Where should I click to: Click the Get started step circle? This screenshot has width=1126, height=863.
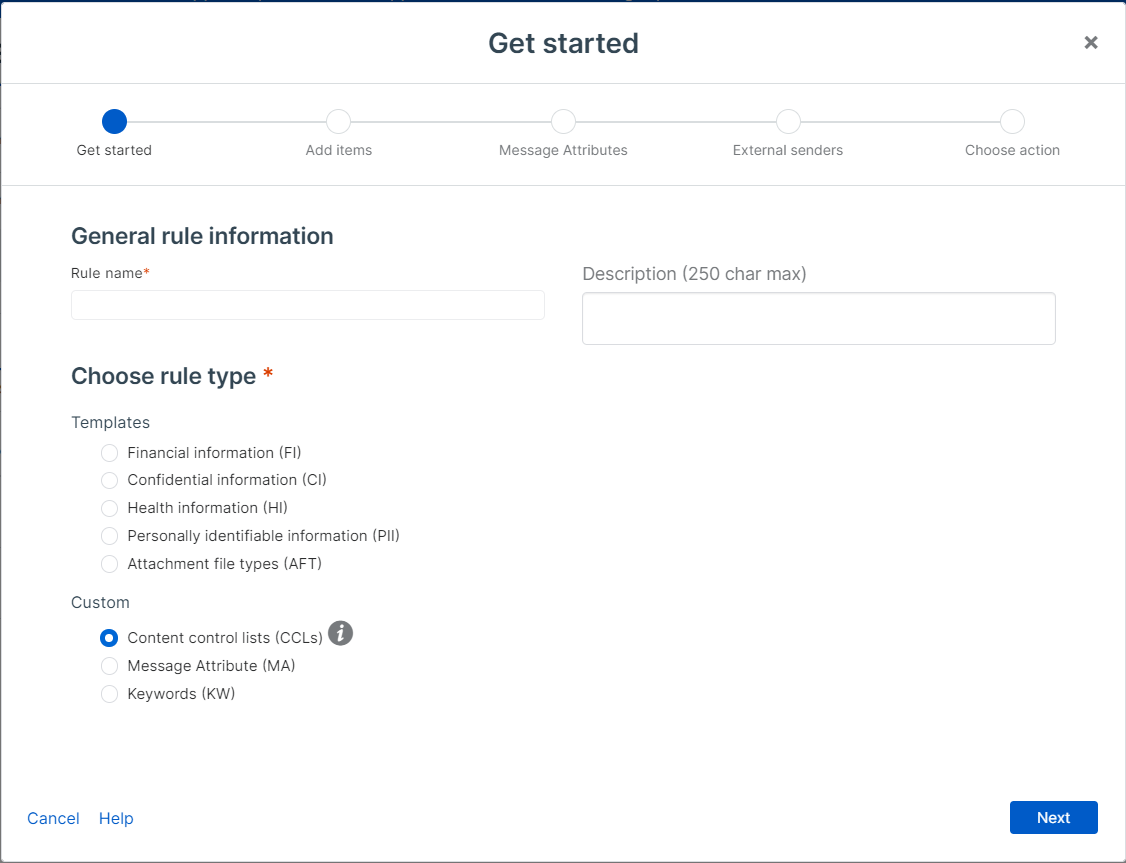point(114,122)
